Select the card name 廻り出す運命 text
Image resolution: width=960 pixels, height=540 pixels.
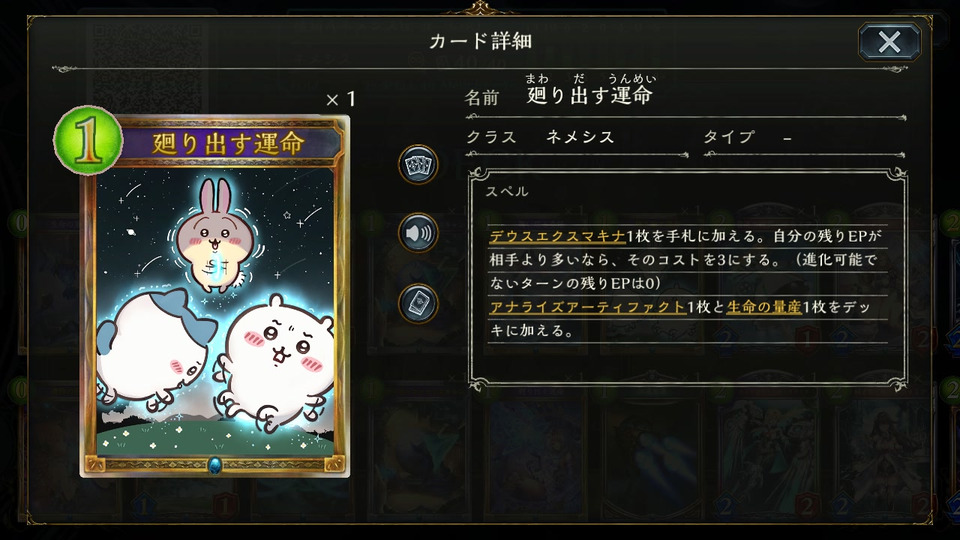tap(590, 95)
